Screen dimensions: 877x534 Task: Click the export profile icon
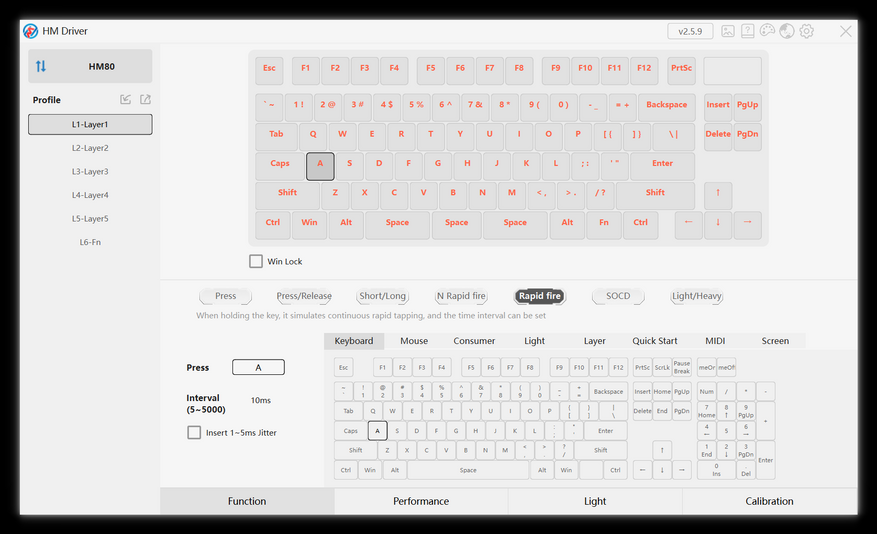(145, 100)
